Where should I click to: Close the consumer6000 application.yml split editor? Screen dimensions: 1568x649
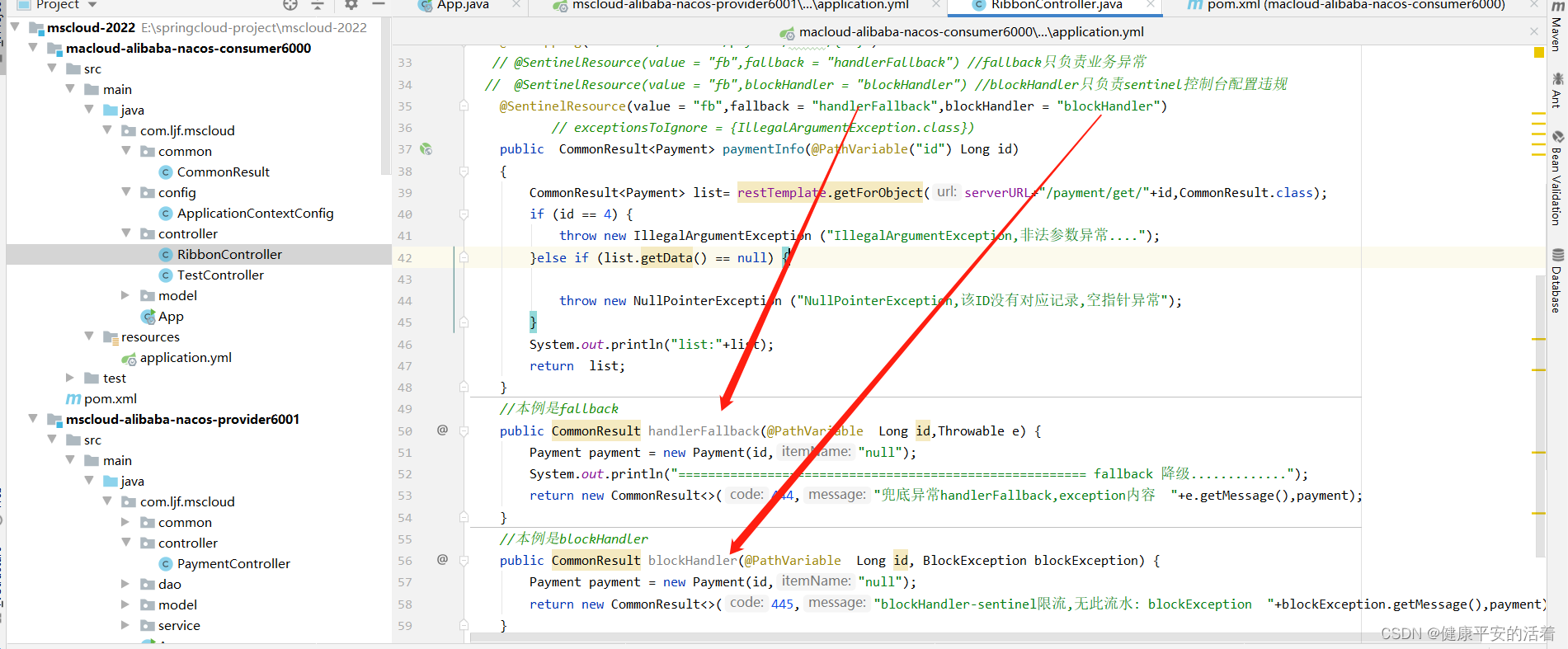1534,31
